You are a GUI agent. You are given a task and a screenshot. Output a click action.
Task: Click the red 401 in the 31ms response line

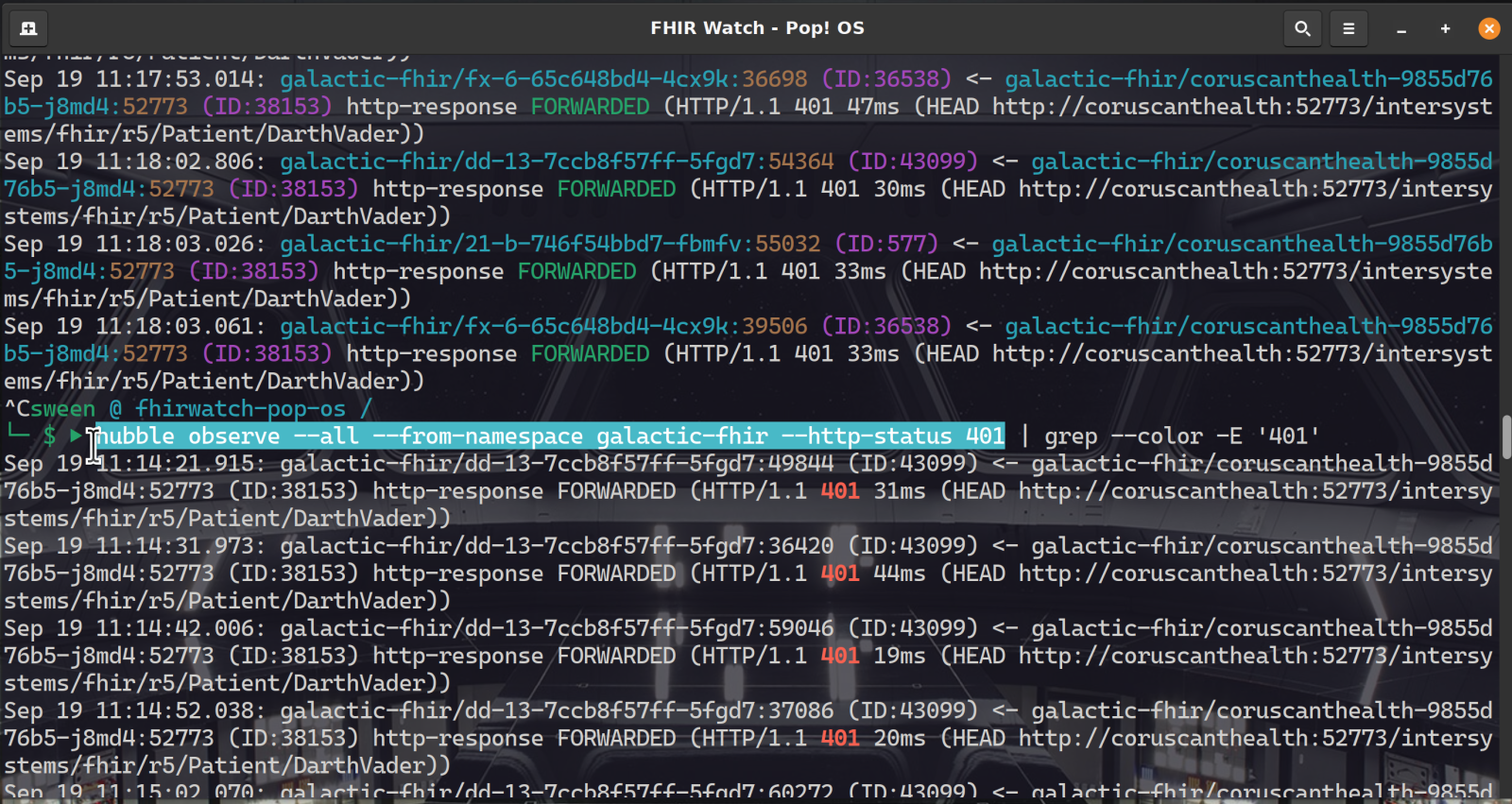tap(839, 491)
